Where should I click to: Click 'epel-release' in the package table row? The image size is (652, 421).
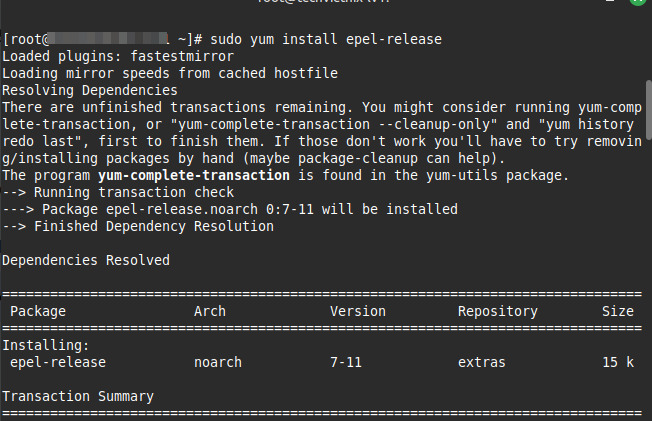click(x=58, y=363)
